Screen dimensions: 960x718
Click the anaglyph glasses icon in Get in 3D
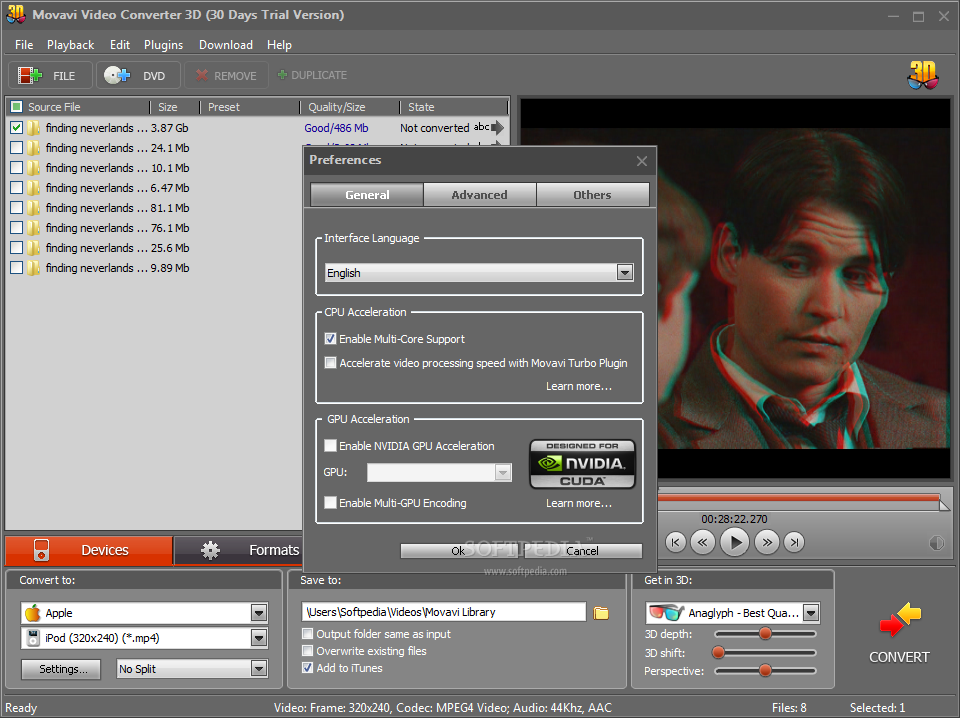point(666,612)
